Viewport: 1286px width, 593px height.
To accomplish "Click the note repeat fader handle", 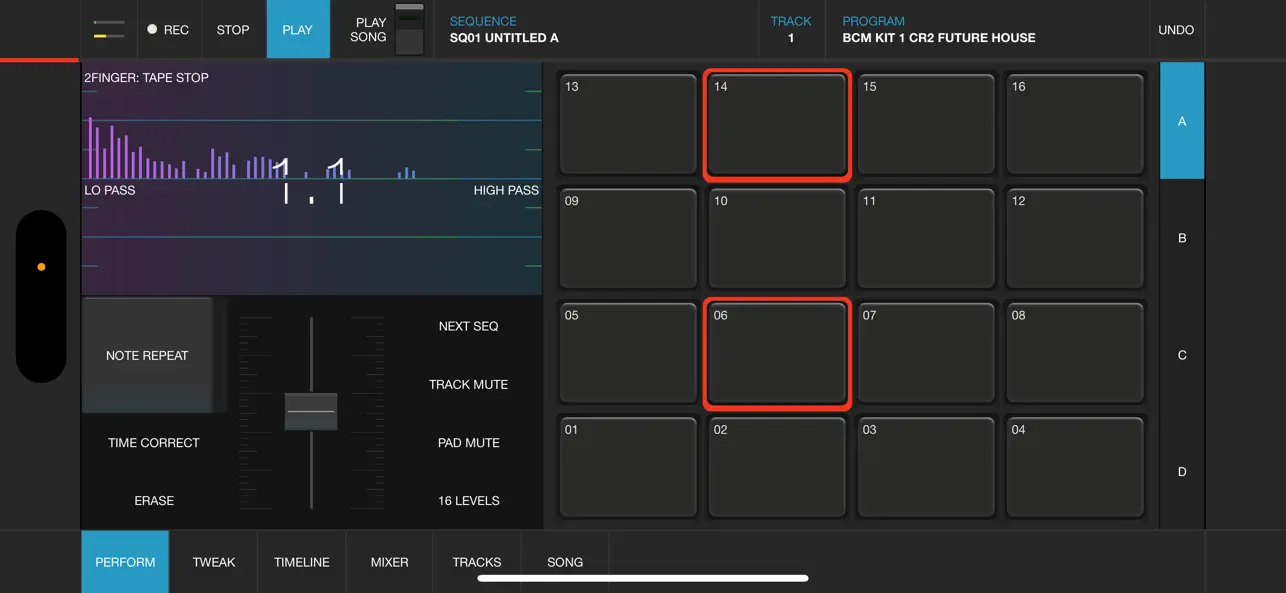I will pos(311,411).
